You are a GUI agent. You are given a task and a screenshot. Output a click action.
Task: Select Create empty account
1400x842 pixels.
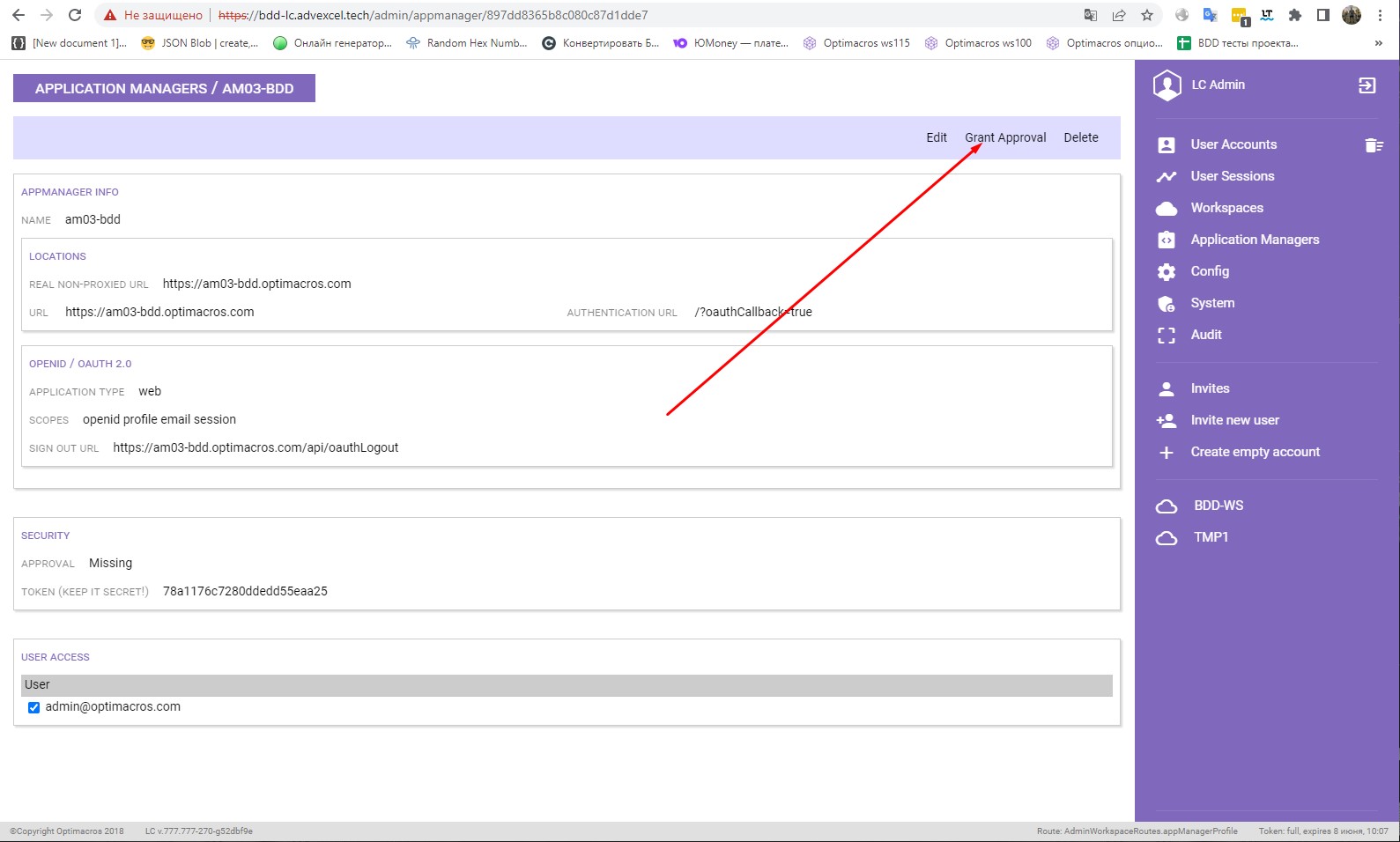point(1256,452)
